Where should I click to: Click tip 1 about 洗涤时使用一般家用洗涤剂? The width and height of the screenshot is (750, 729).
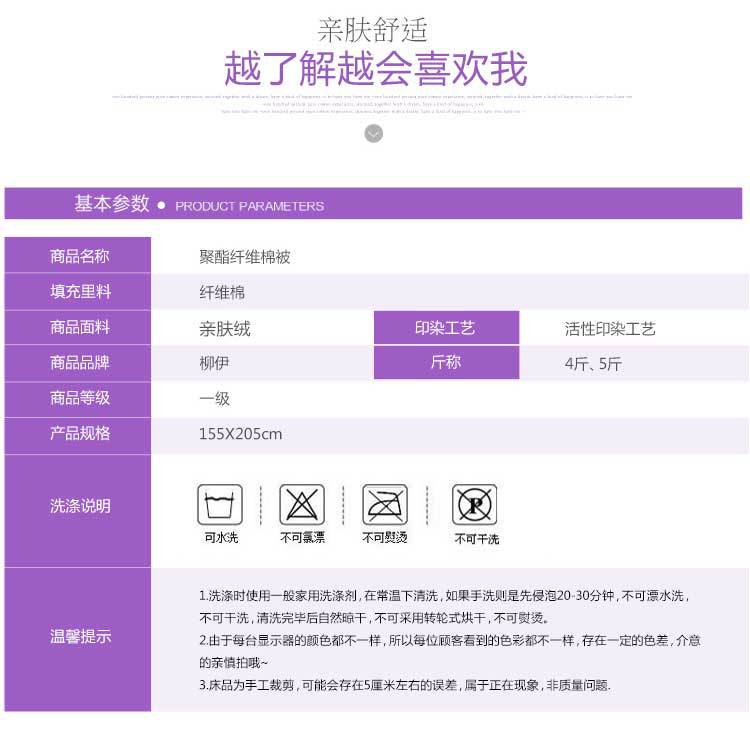(444, 607)
